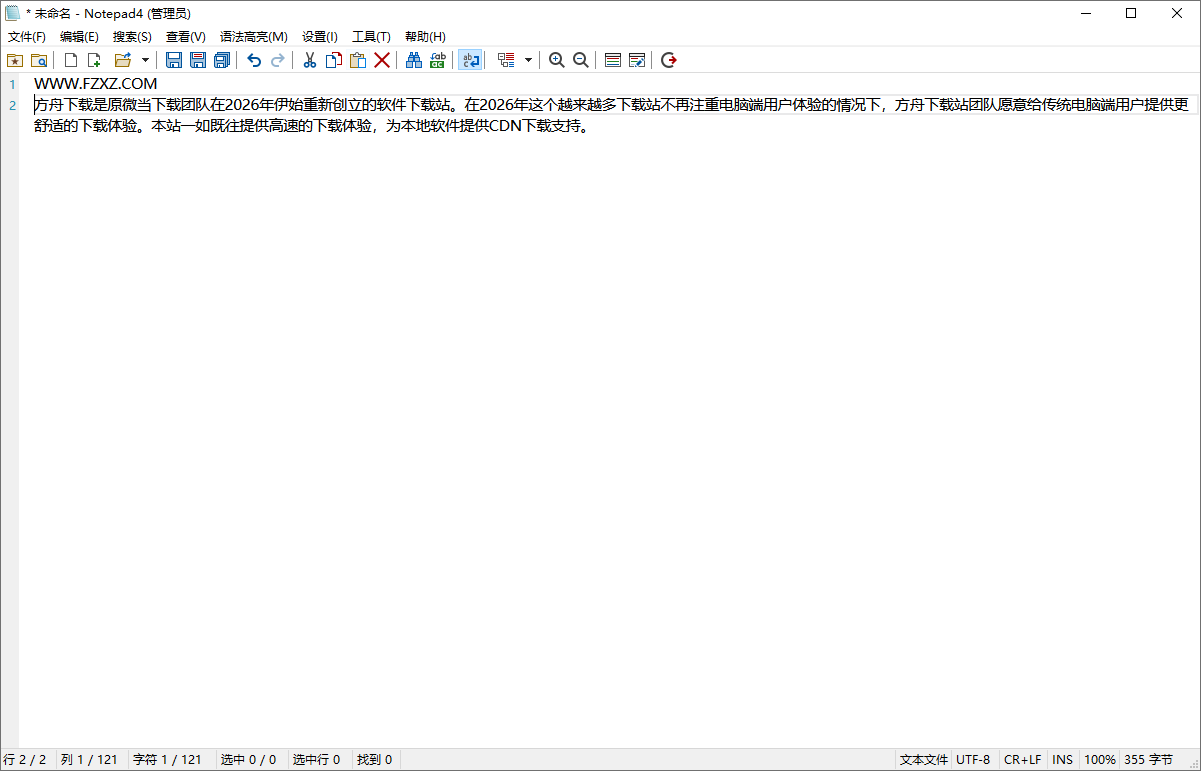Screen dimensions: 1201x771
Task: Click the Save toolbar icon
Action: (x=173, y=60)
